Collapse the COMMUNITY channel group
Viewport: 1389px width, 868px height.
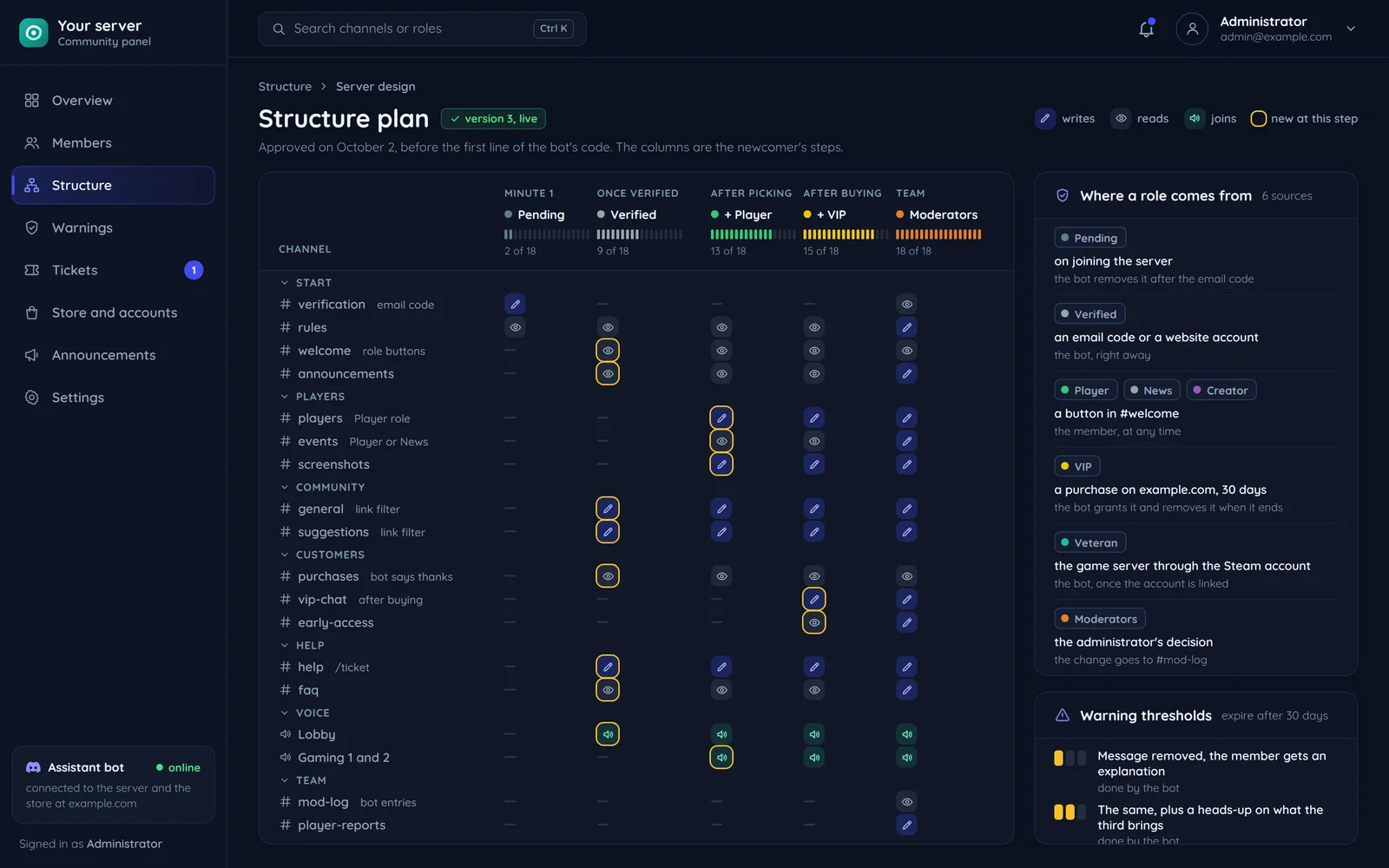pos(284,487)
